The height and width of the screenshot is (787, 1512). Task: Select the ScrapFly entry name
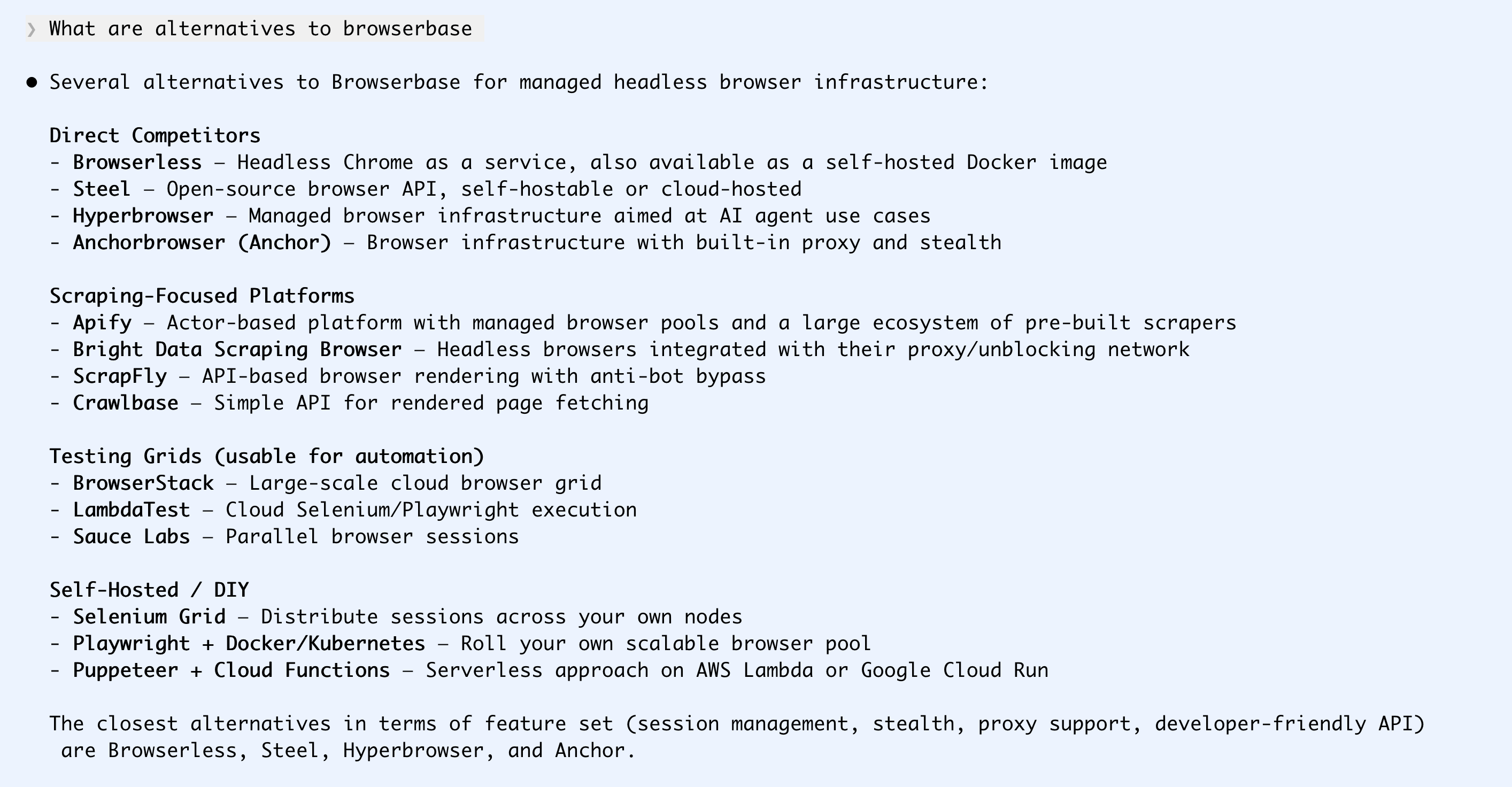[x=119, y=376]
